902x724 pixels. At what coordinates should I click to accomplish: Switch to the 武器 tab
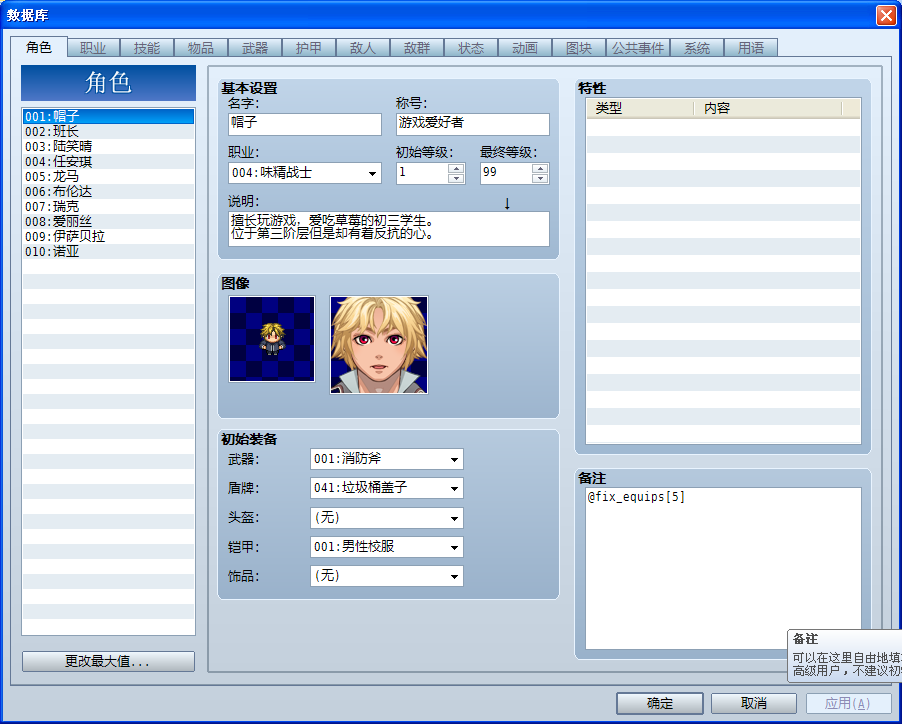tap(255, 48)
